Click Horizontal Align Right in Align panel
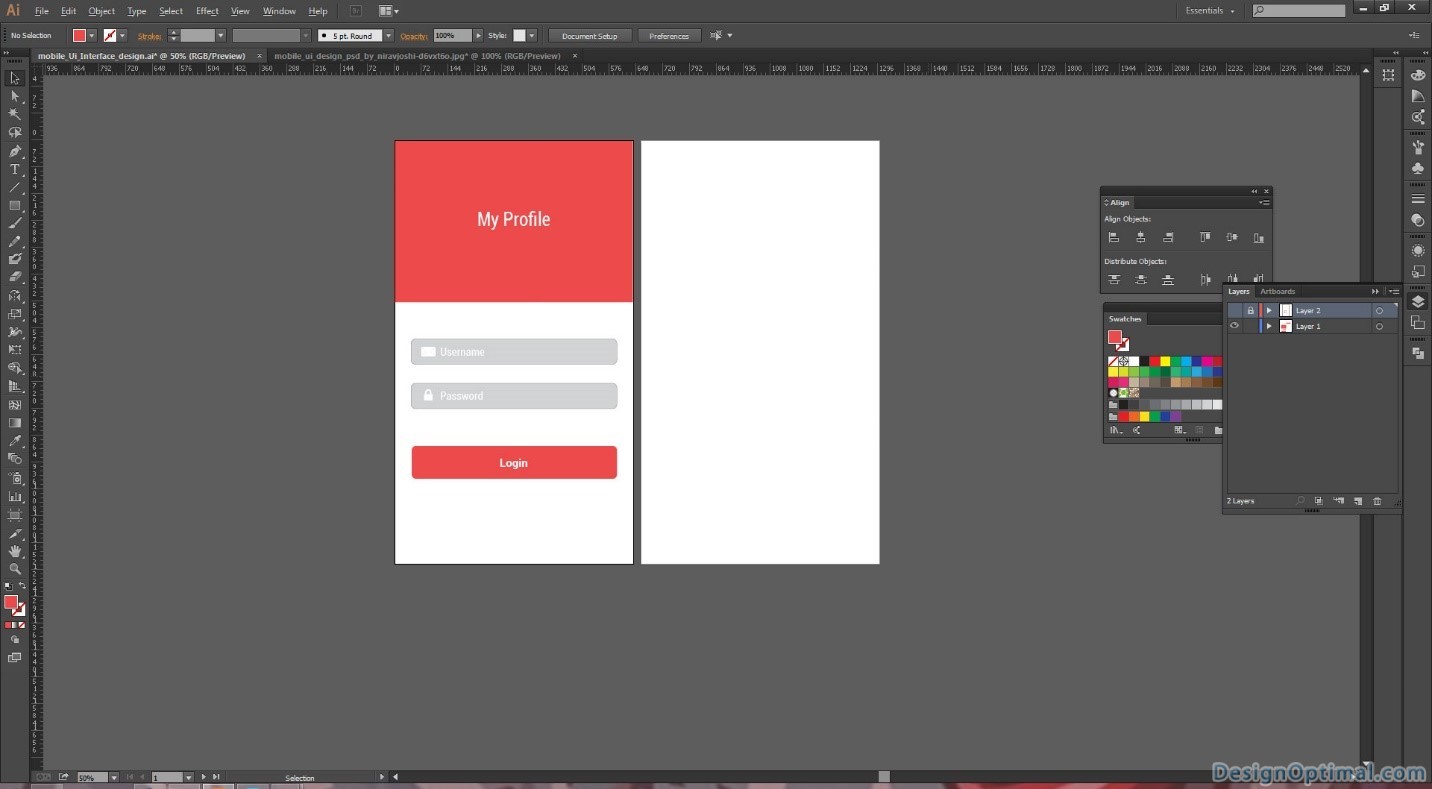1432x789 pixels. [1168, 238]
